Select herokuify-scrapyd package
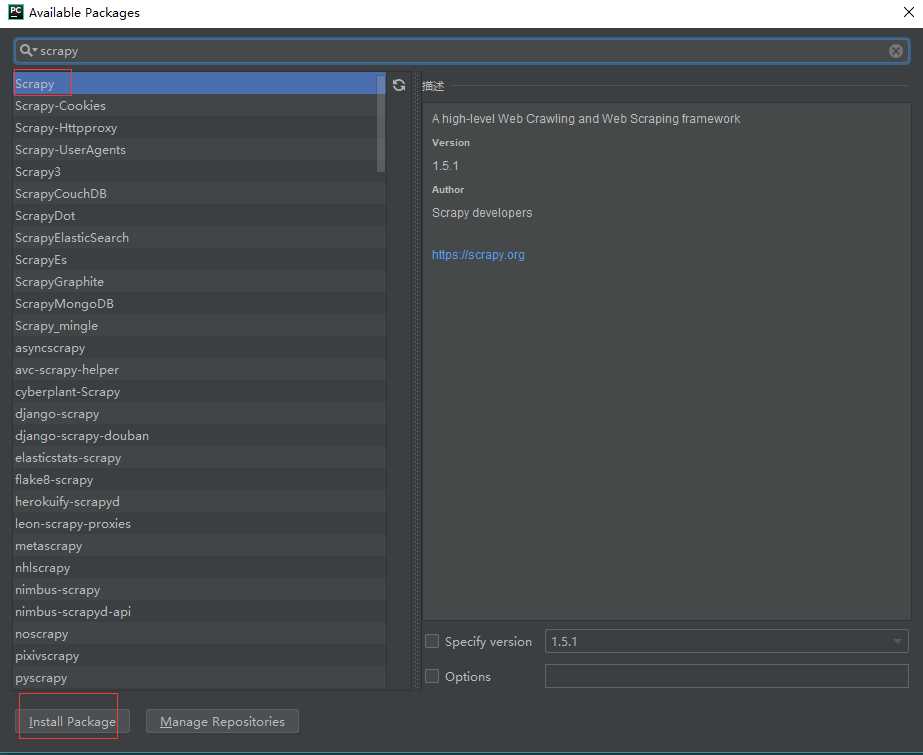 199,501
